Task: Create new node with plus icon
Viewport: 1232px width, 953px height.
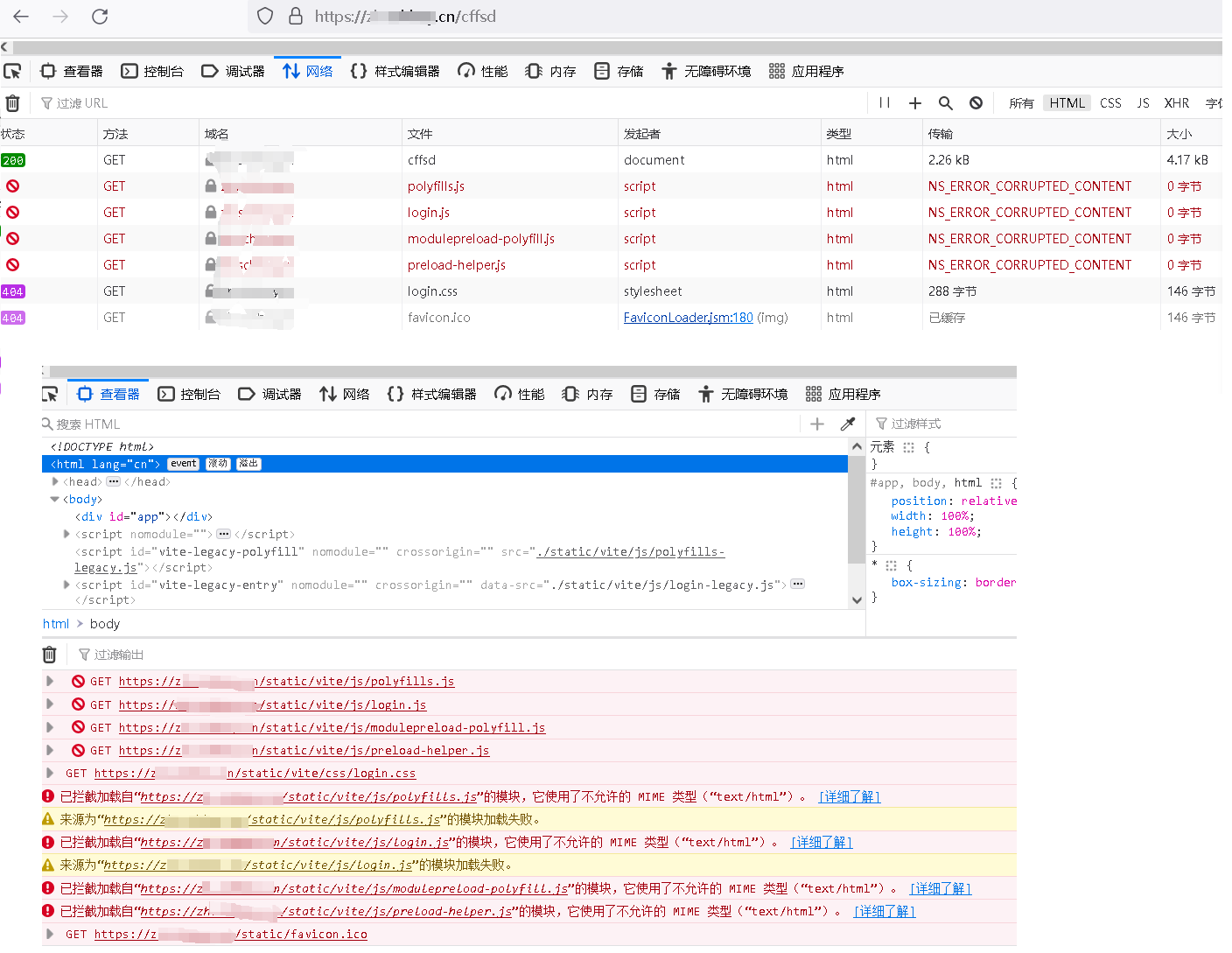Action: pyautogui.click(x=817, y=424)
